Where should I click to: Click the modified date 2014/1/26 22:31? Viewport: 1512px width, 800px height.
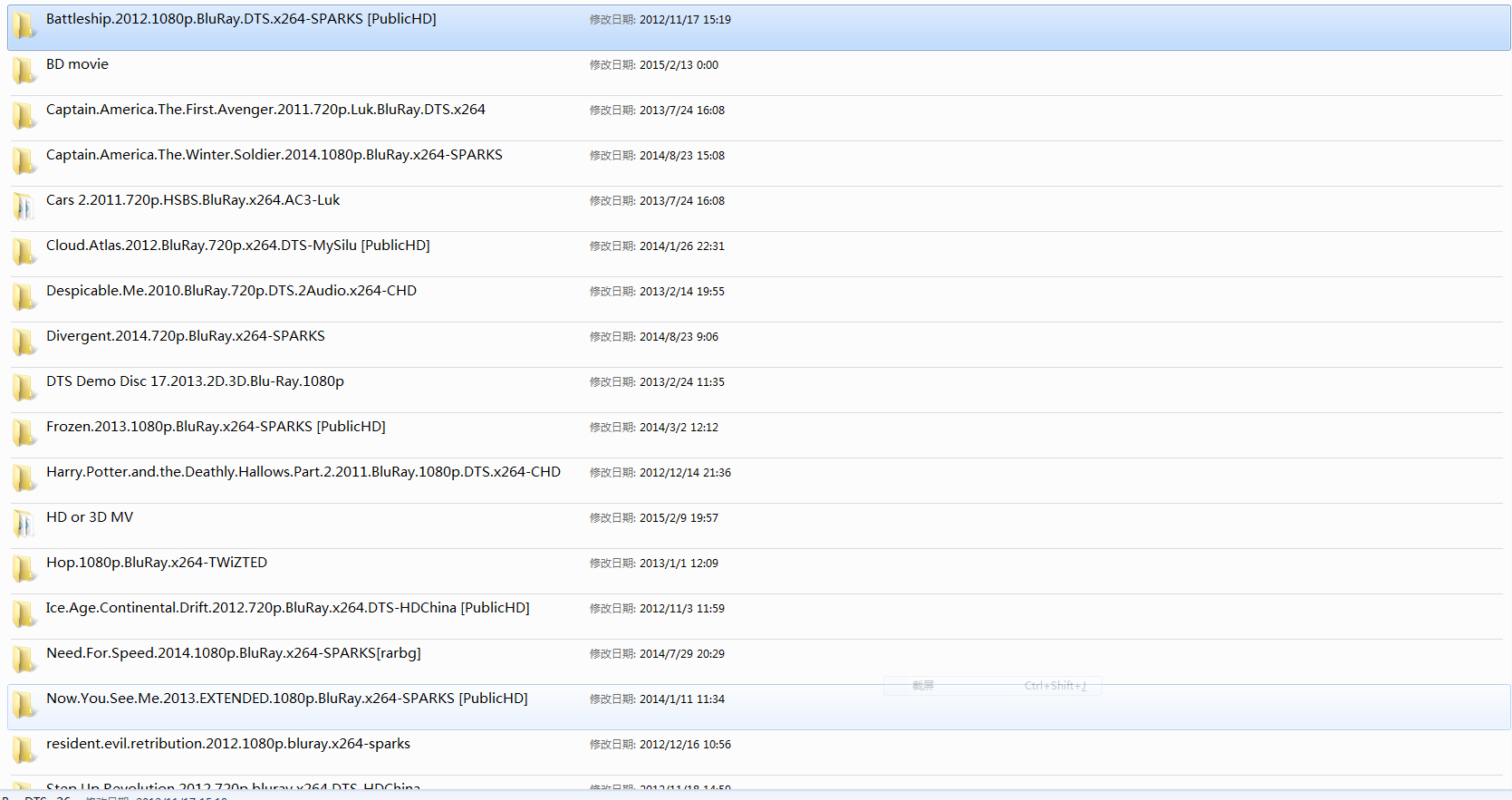[682, 246]
